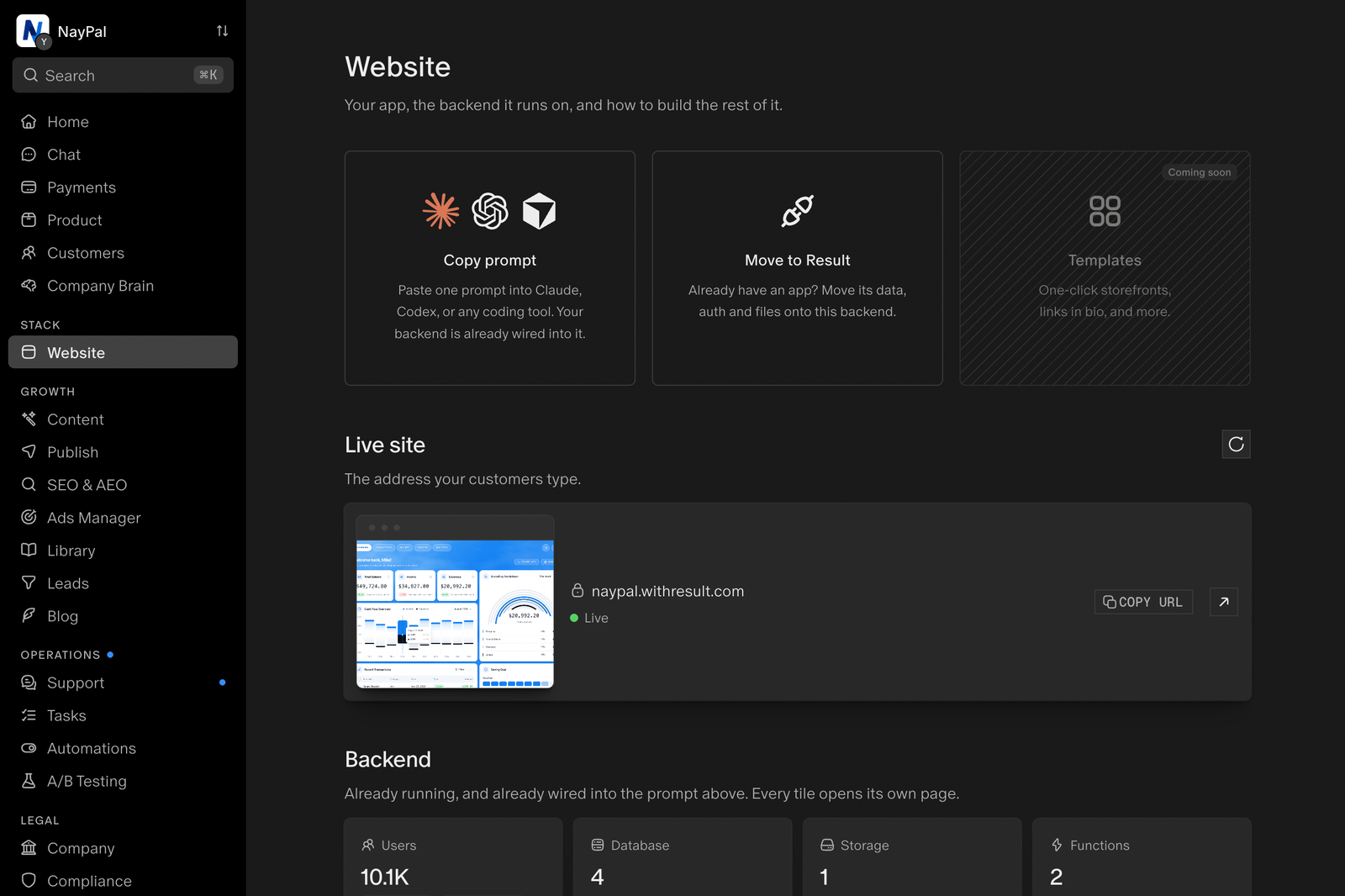Open the Users backend tile
This screenshot has height=896, width=1345.
(453, 857)
